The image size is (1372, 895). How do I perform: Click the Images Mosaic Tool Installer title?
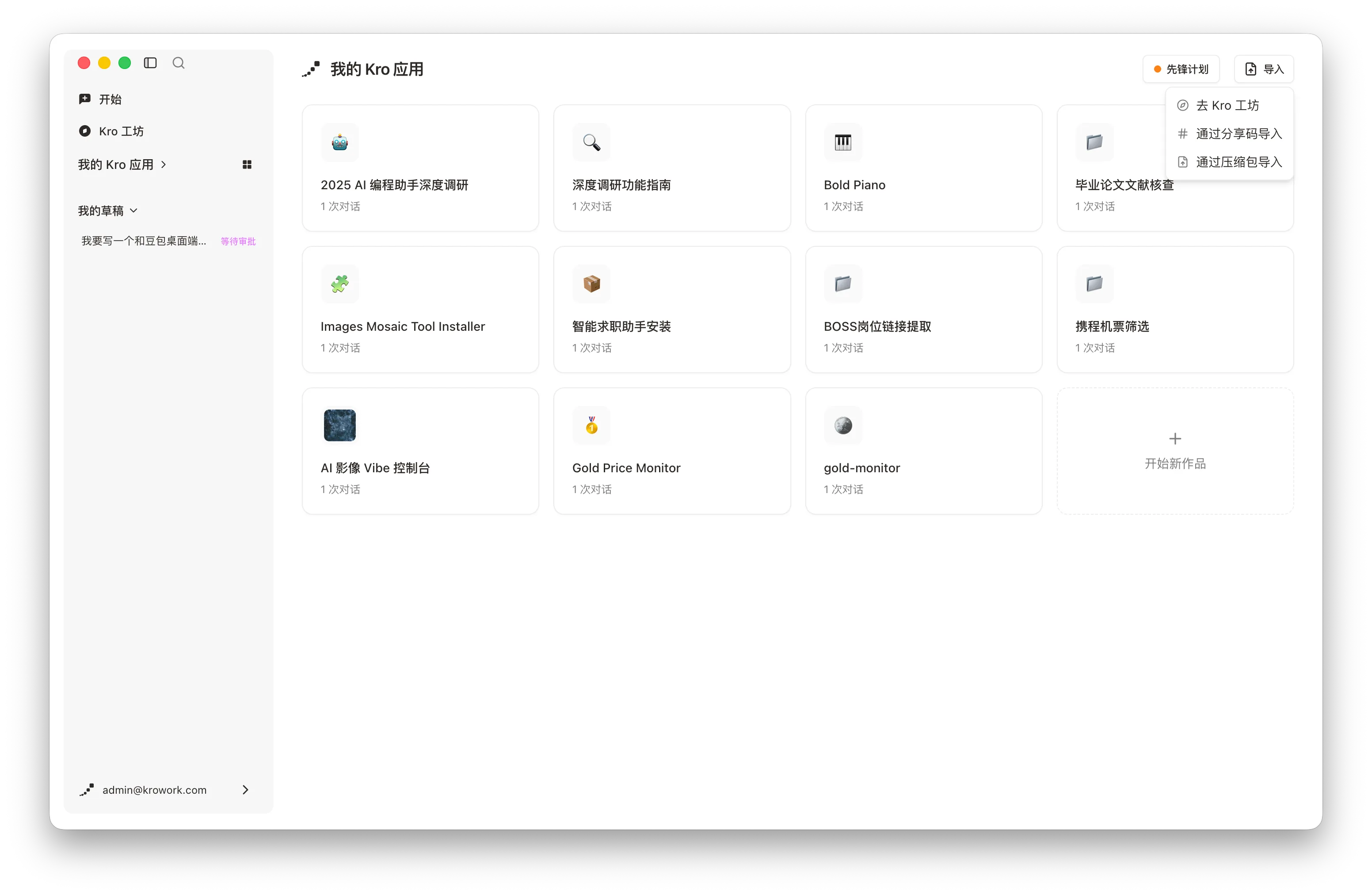click(x=402, y=326)
